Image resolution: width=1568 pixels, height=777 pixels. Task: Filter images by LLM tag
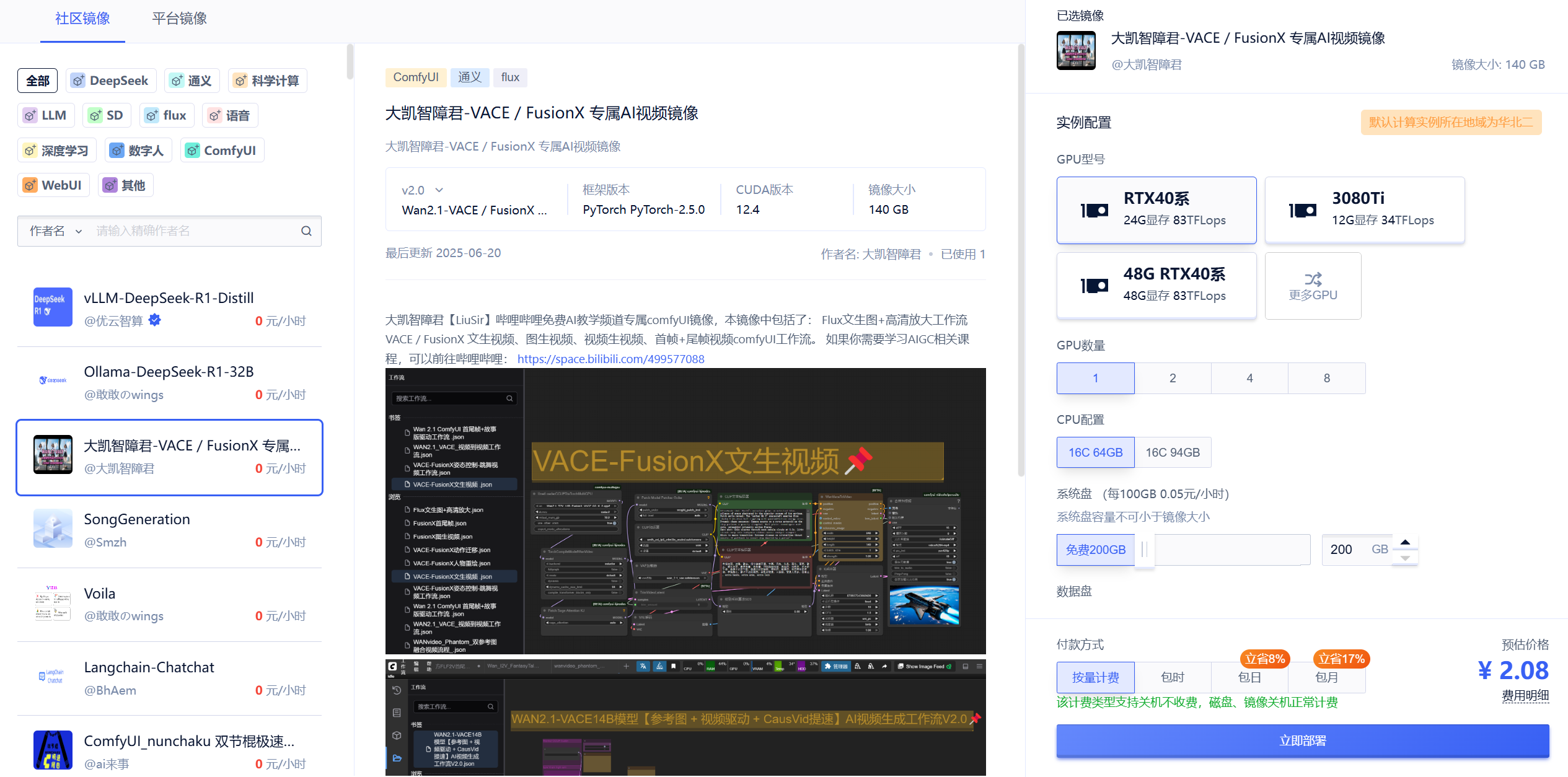(46, 115)
